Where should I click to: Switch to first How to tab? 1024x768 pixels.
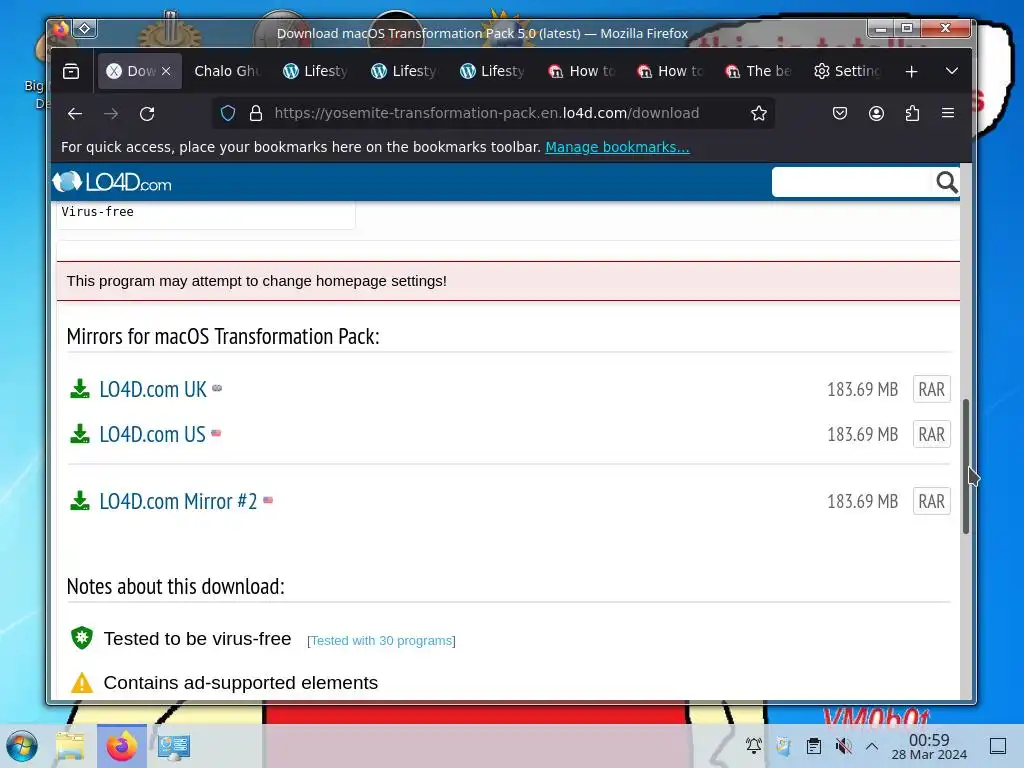(582, 71)
